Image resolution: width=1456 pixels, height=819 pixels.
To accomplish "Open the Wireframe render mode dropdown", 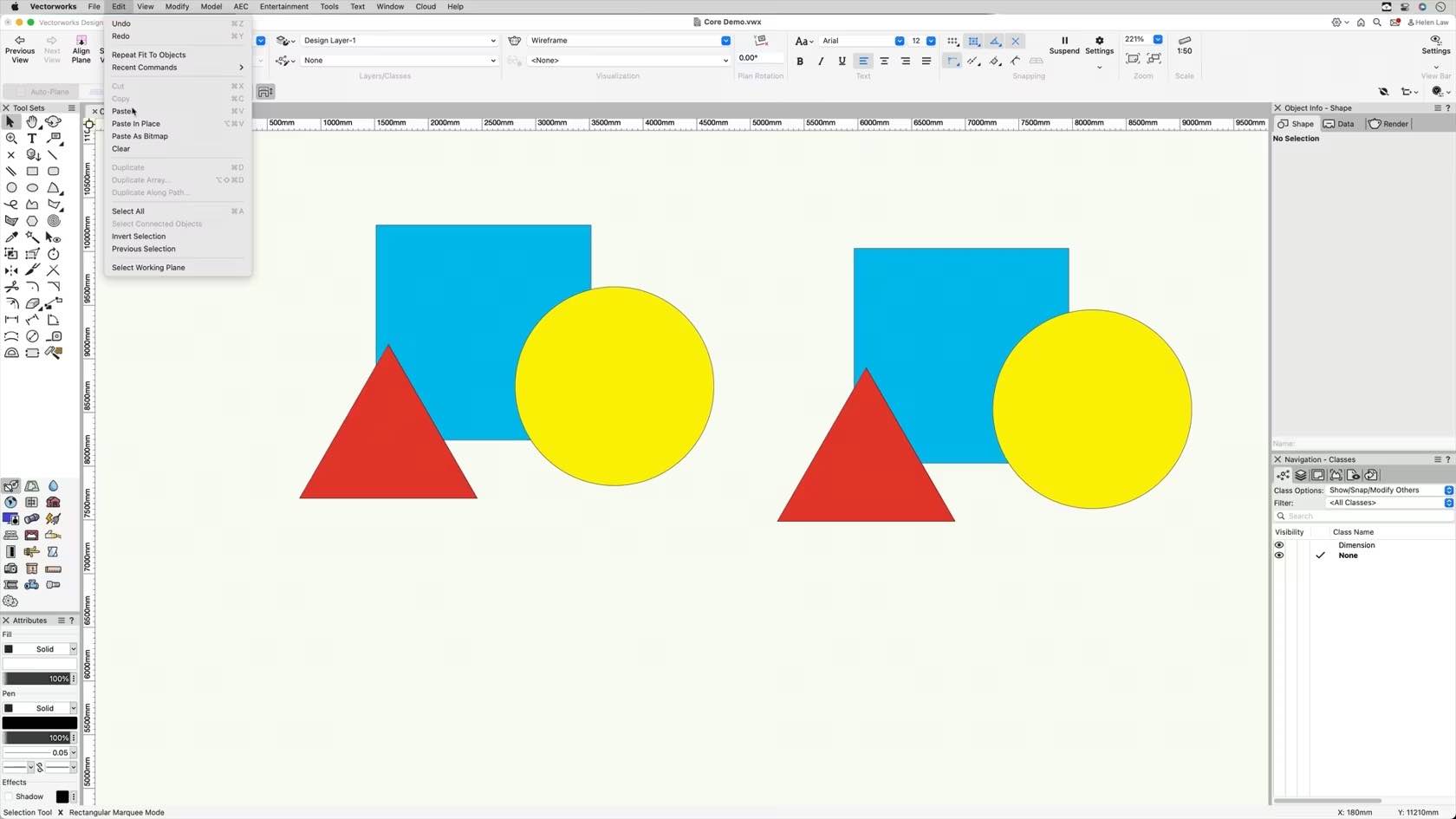I will [x=629, y=41].
